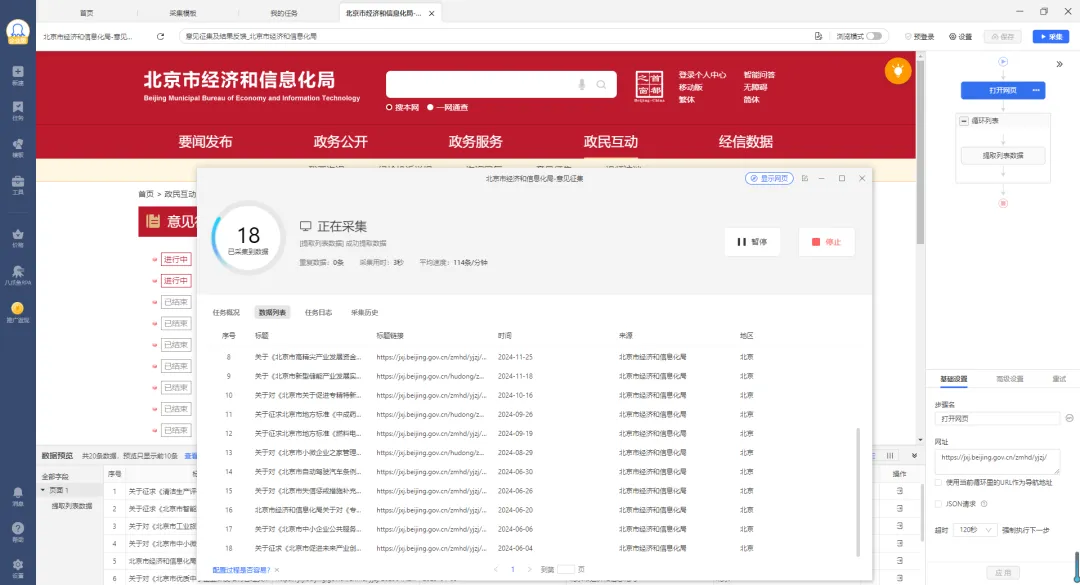Open the 任务 (Tasks) sidebar icon
1080x585 pixels.
click(18, 110)
